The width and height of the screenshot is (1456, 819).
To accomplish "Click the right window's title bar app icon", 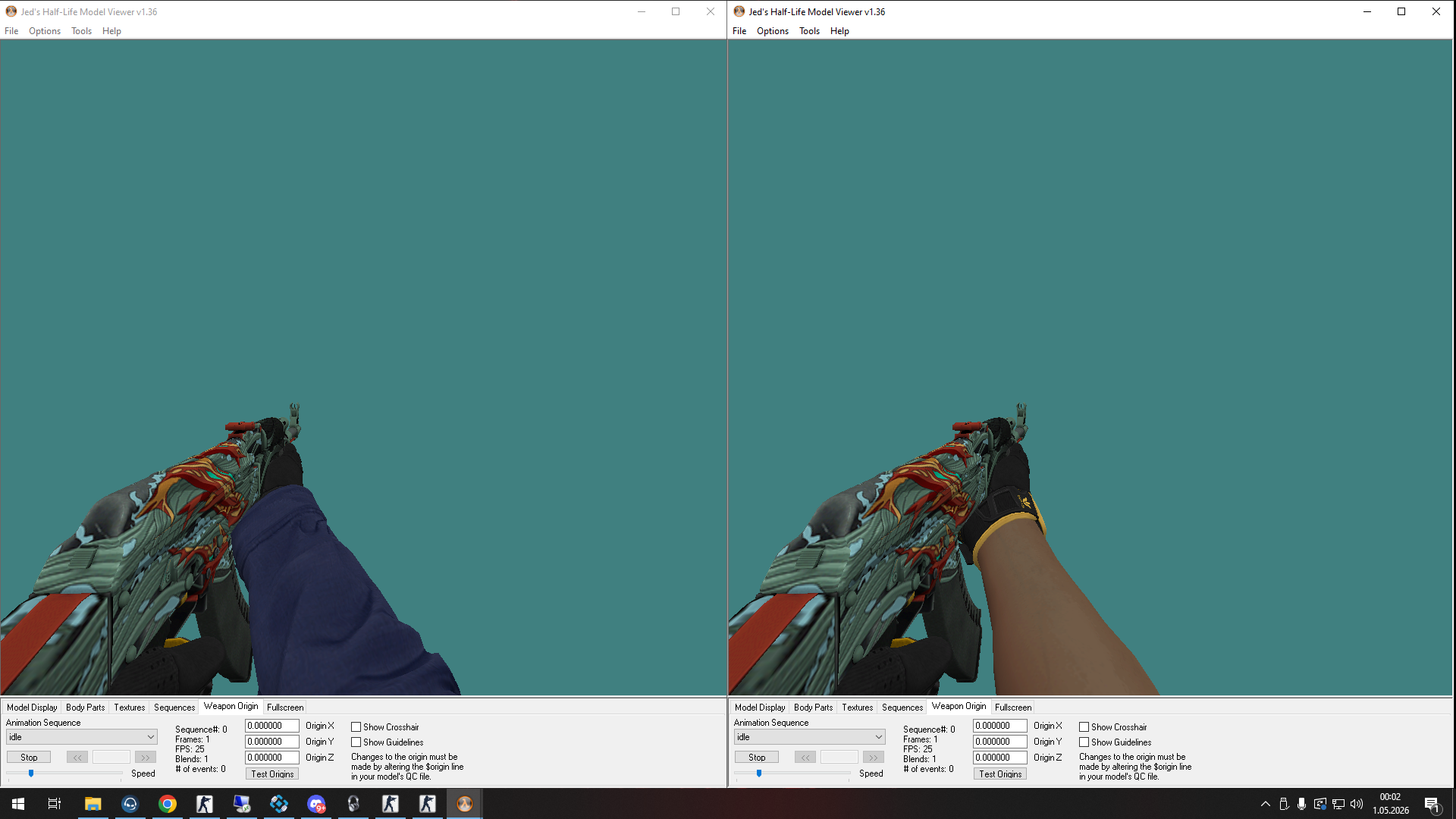I will tap(739, 11).
